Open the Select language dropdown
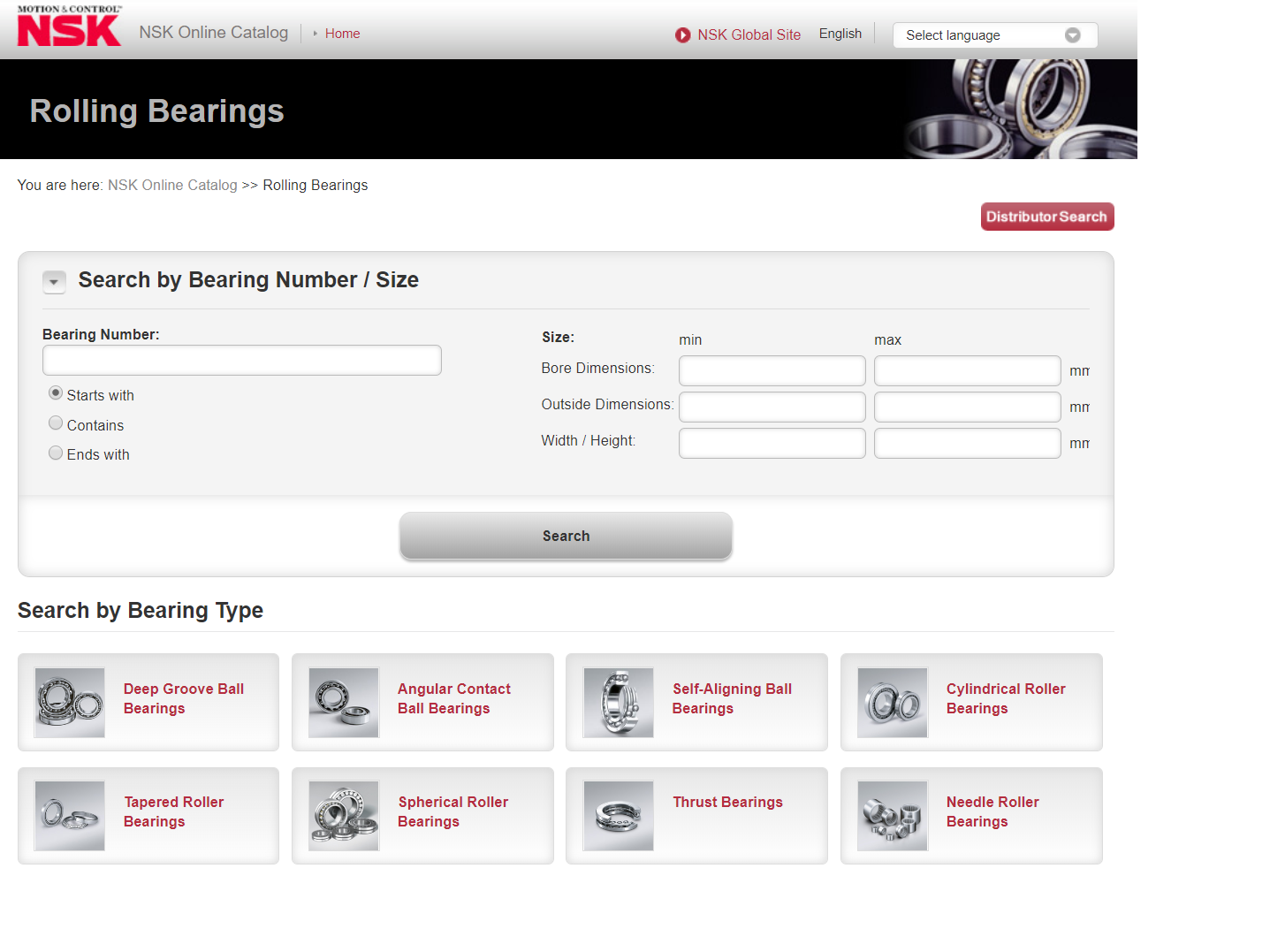The image size is (1270, 952). point(994,35)
